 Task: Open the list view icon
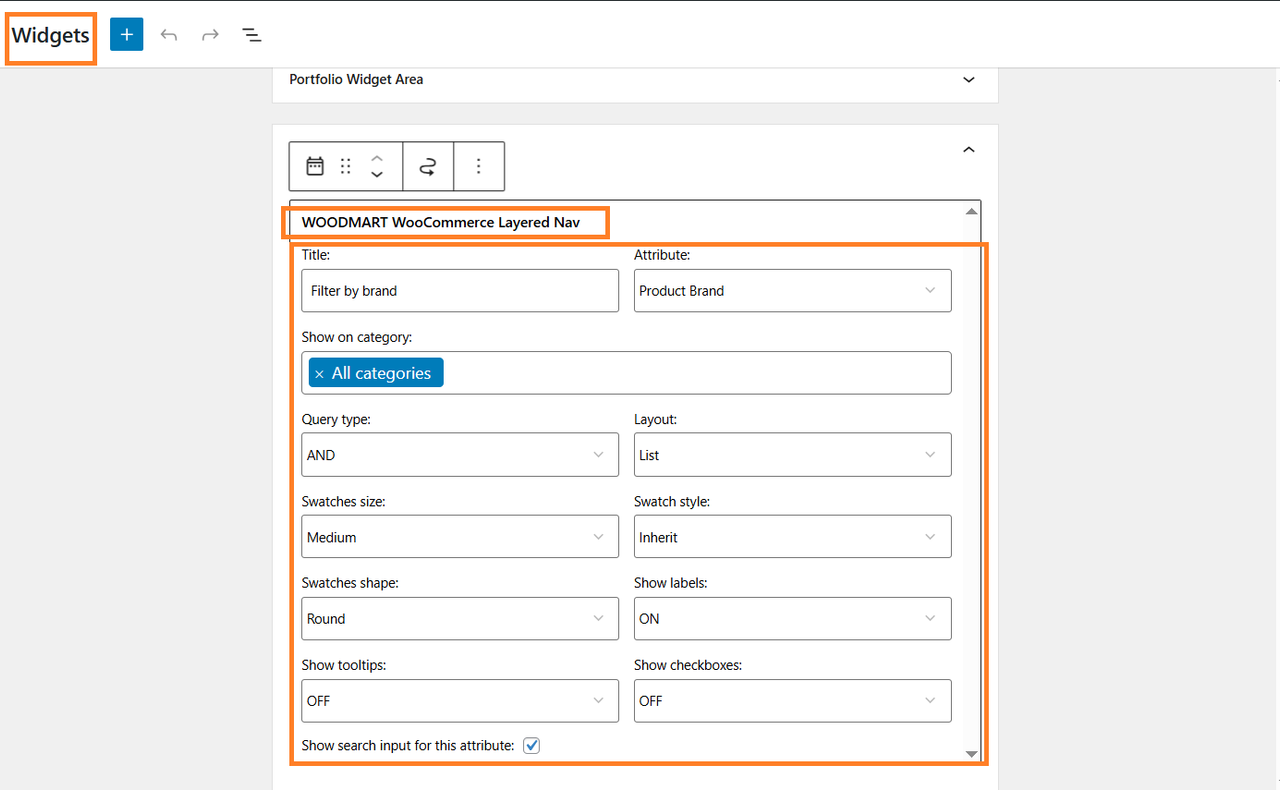click(252, 35)
